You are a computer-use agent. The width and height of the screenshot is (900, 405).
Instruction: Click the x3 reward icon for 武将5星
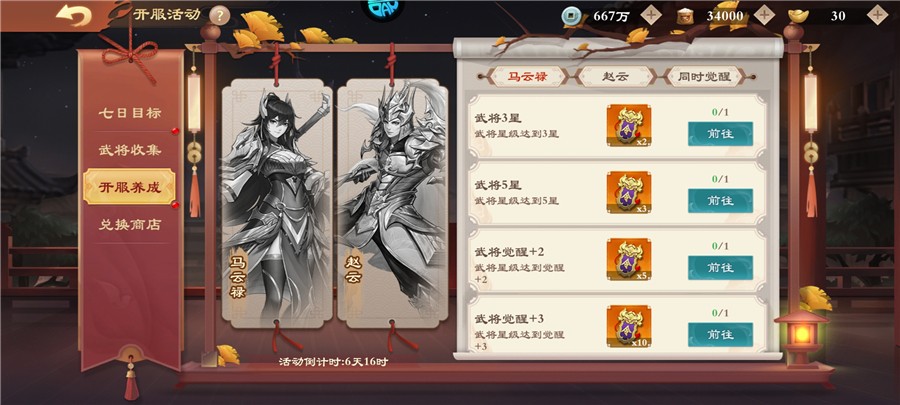coord(629,193)
